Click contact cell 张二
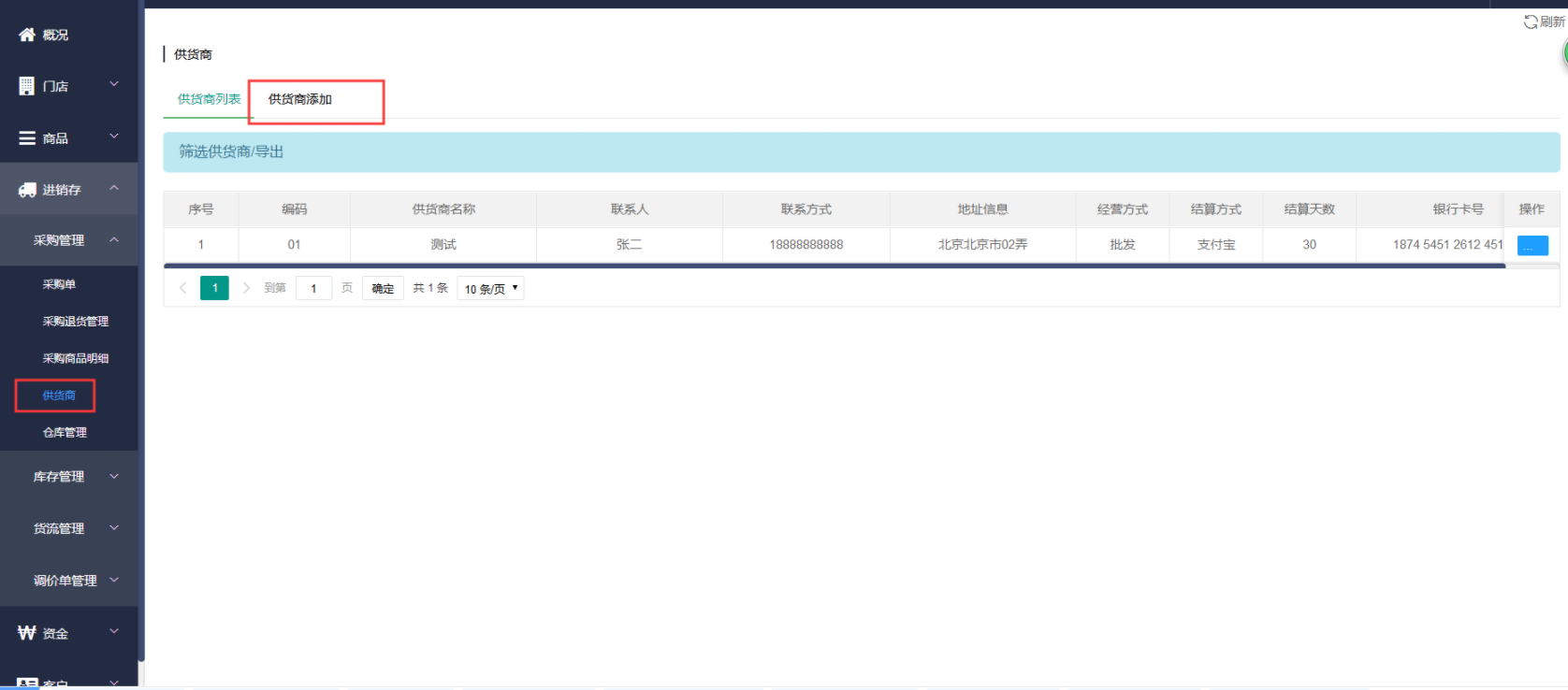This screenshot has height=690, width=1568. (x=630, y=245)
